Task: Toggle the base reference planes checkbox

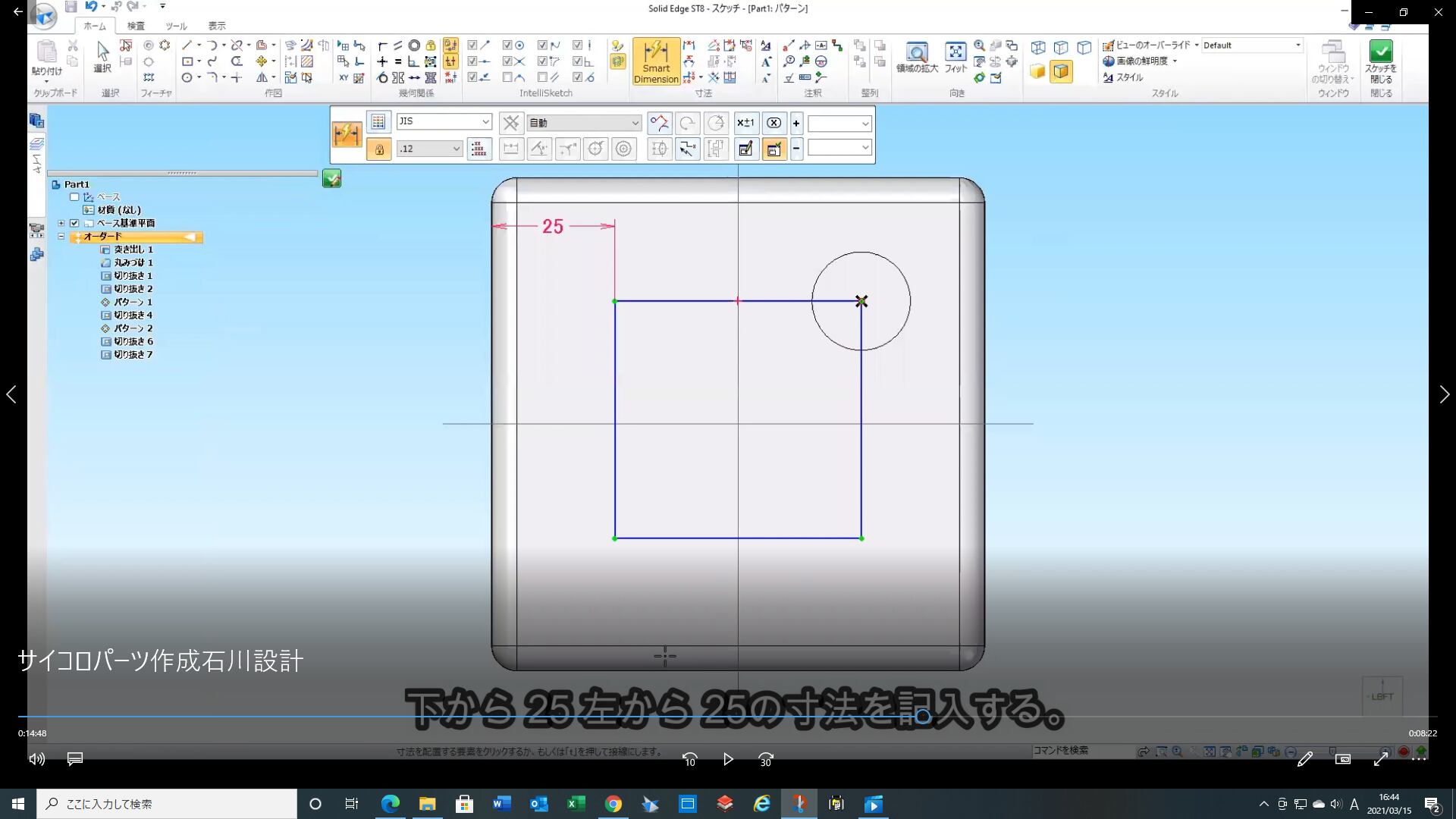Action: point(74,223)
